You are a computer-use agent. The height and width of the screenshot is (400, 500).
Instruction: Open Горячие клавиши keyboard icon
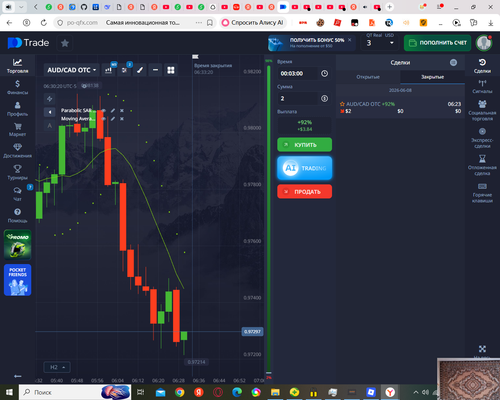[482, 193]
